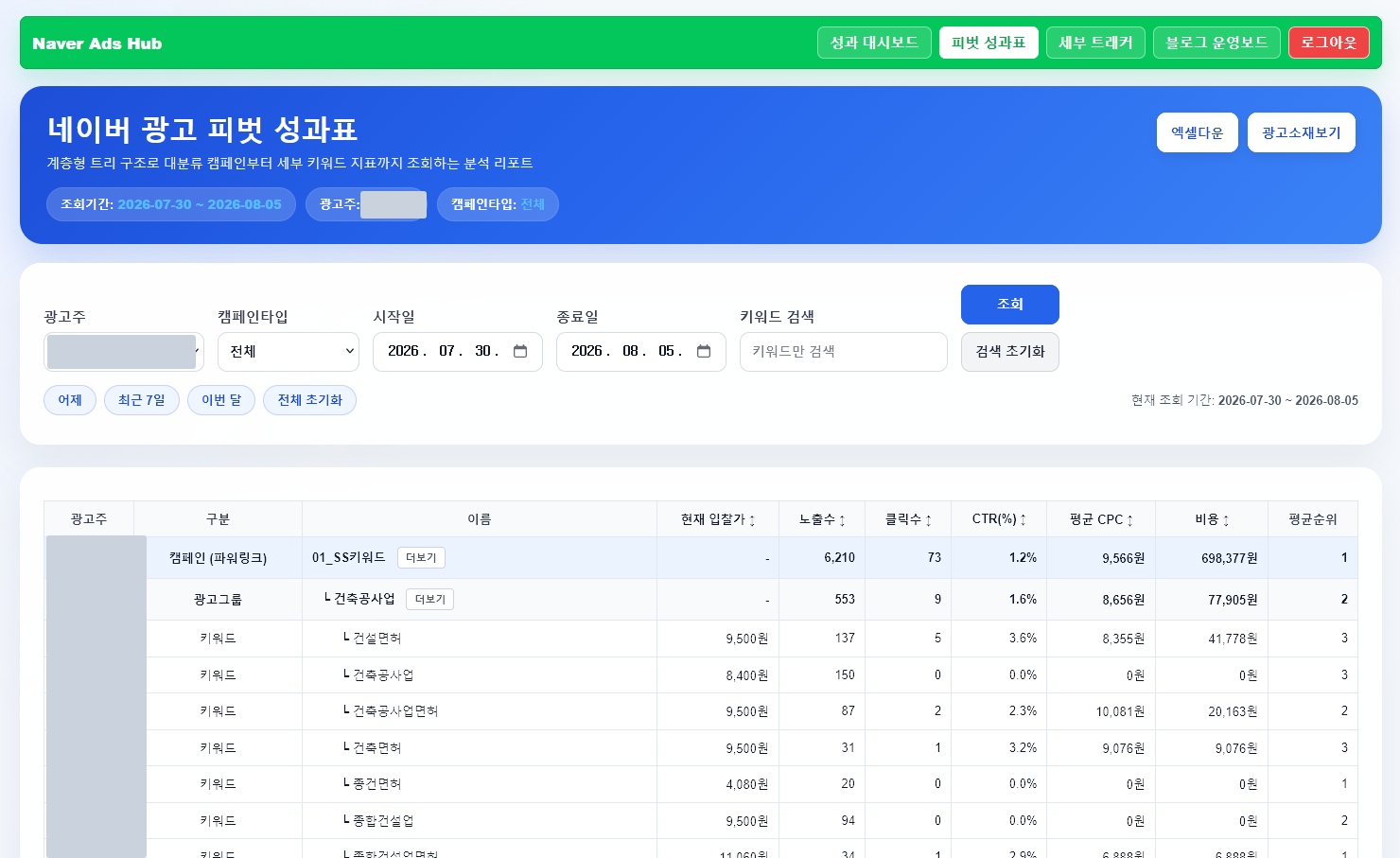
Task: Download data with 엑셀다운 button
Action: 1198,132
